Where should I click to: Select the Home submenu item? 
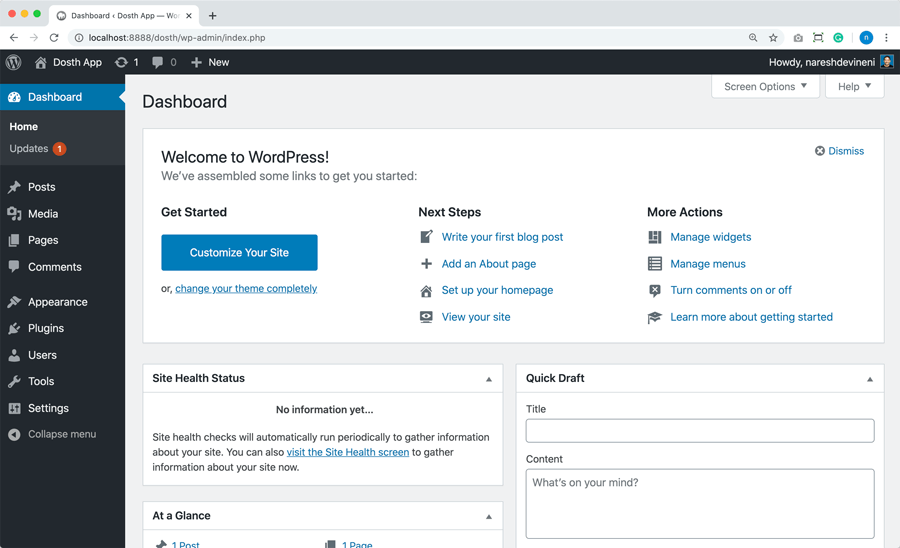coord(24,127)
